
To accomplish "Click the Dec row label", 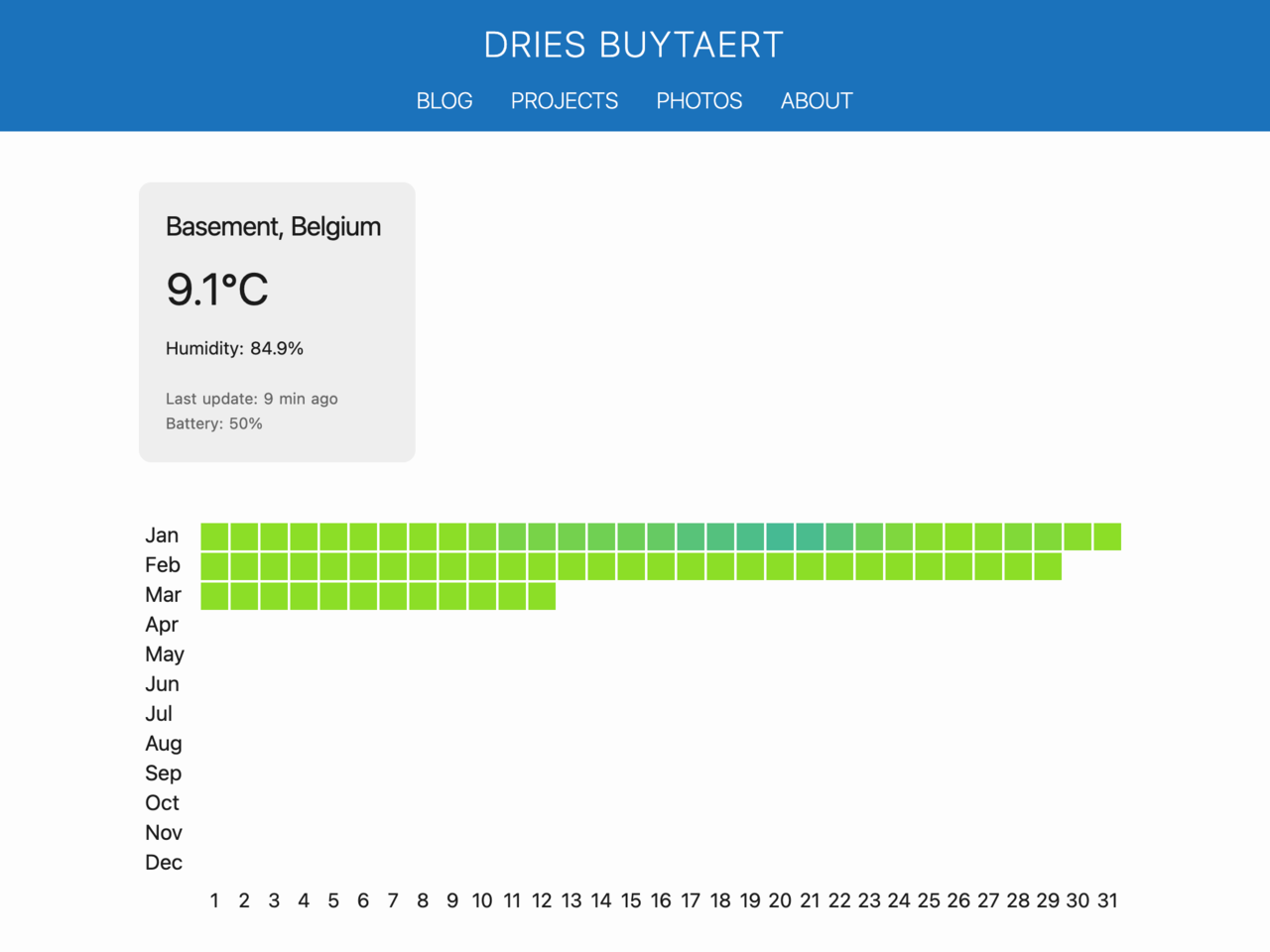I will (x=164, y=863).
